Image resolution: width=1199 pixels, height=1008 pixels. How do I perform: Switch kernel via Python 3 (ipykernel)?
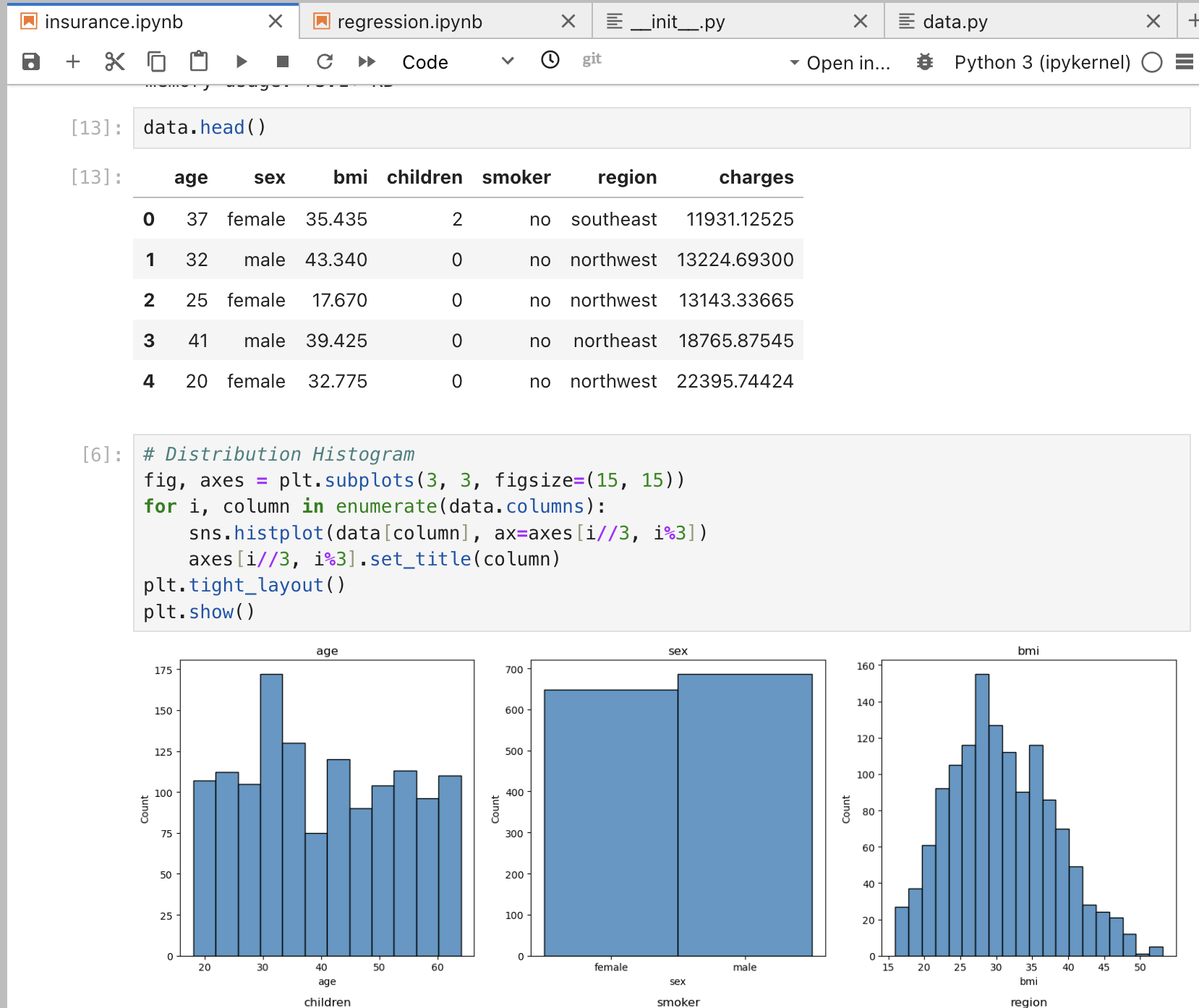click(x=1042, y=62)
